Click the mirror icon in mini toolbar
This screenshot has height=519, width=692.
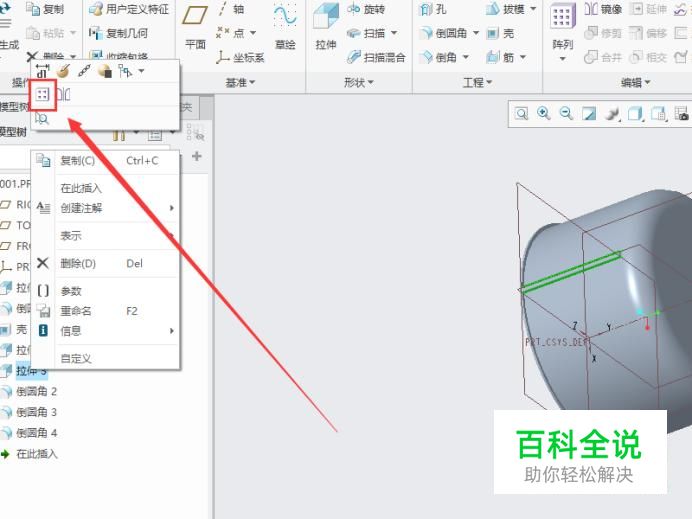tap(64, 94)
